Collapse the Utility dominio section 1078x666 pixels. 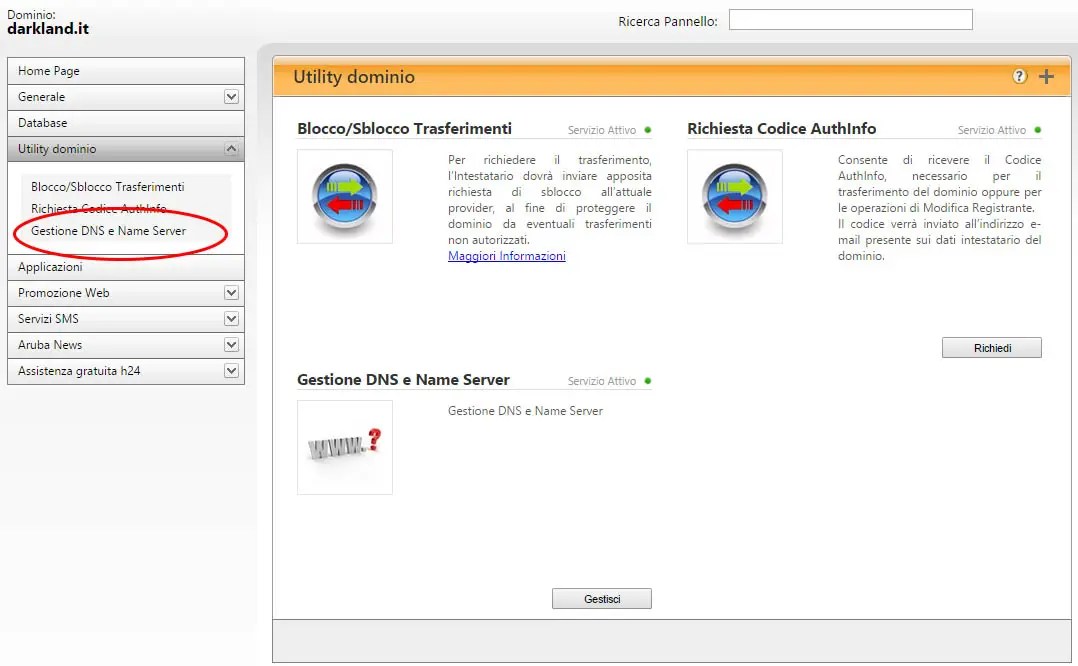pos(231,149)
